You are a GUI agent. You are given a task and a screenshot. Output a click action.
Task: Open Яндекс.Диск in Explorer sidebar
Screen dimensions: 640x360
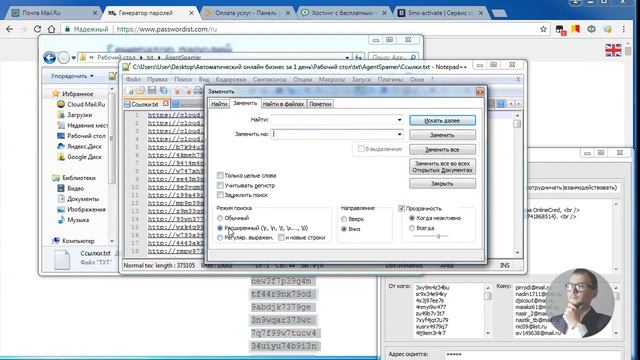coord(79,146)
